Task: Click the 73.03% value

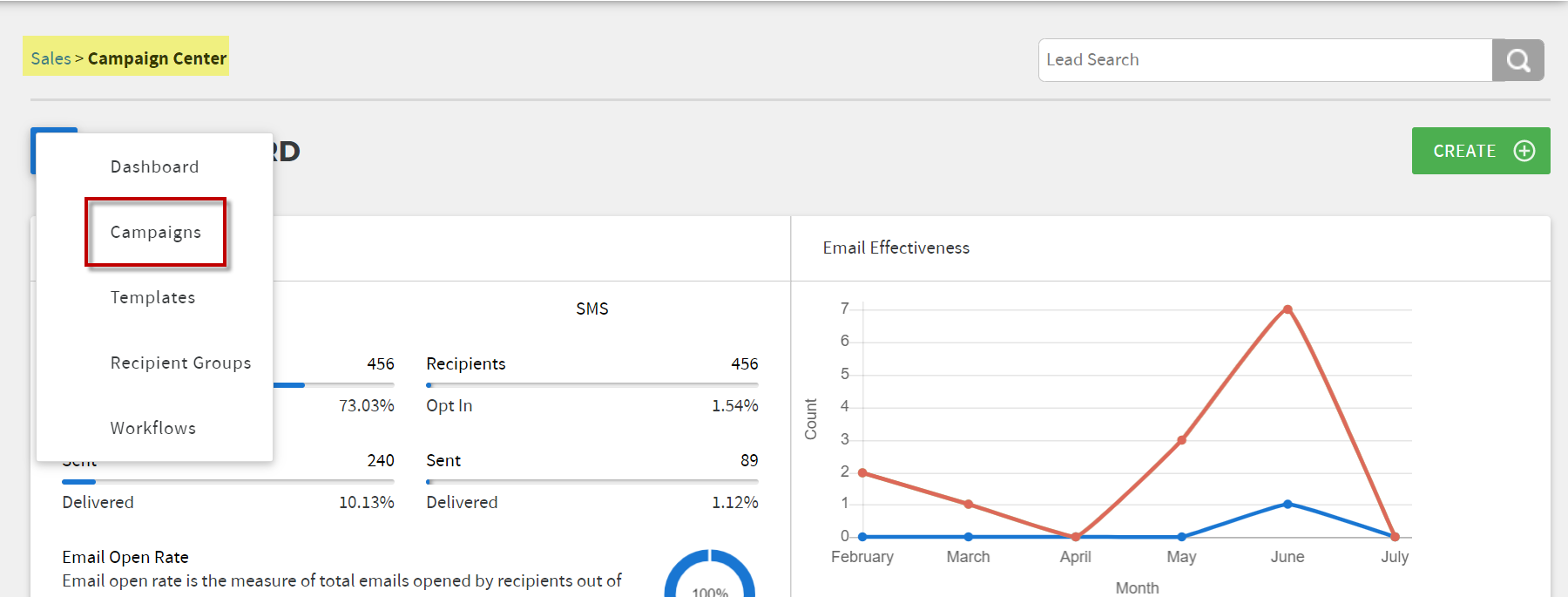Action: click(x=367, y=405)
